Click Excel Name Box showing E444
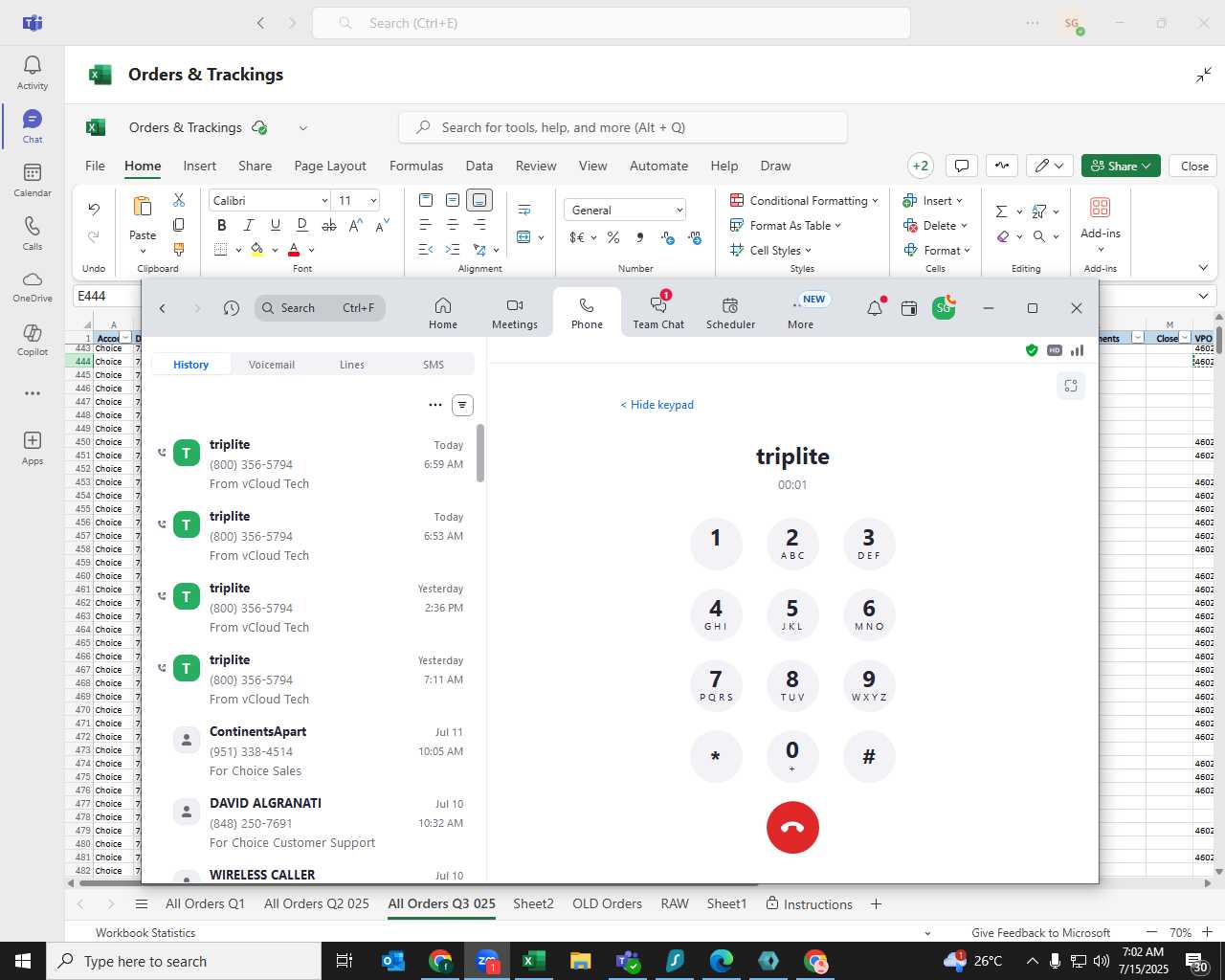This screenshot has width=1225, height=980. [105, 296]
